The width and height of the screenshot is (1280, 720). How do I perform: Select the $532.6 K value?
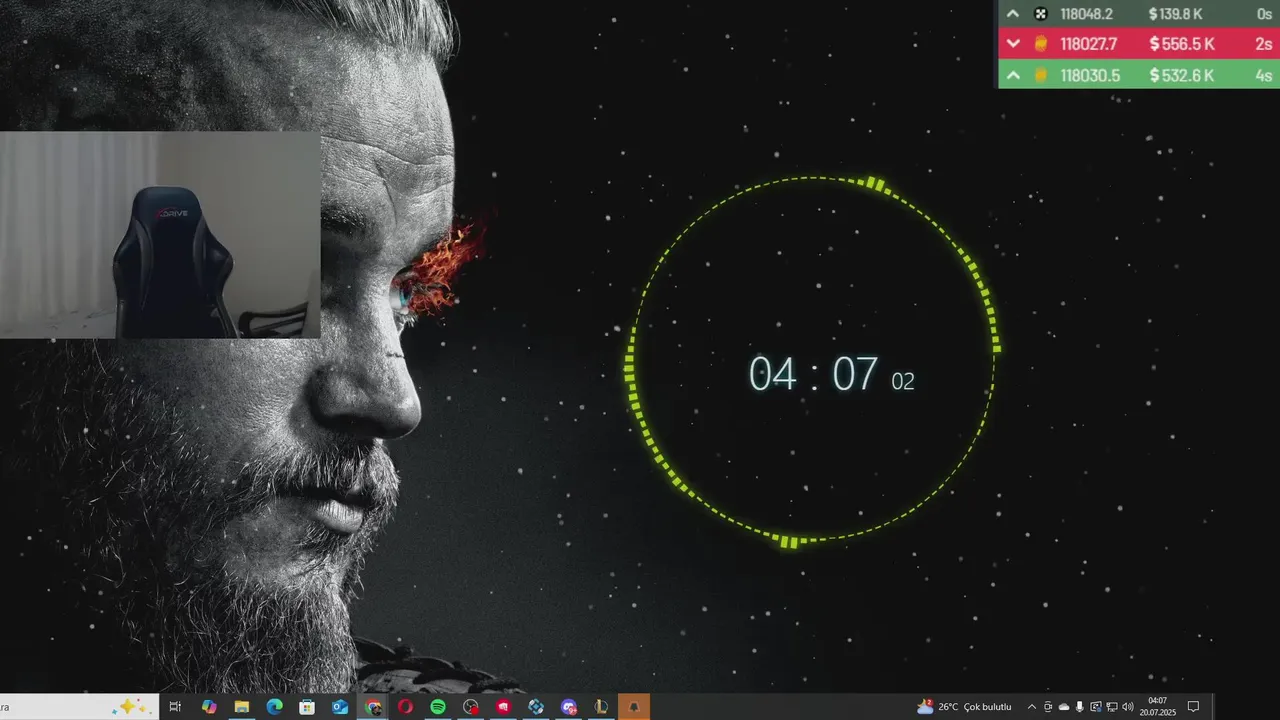1182,75
